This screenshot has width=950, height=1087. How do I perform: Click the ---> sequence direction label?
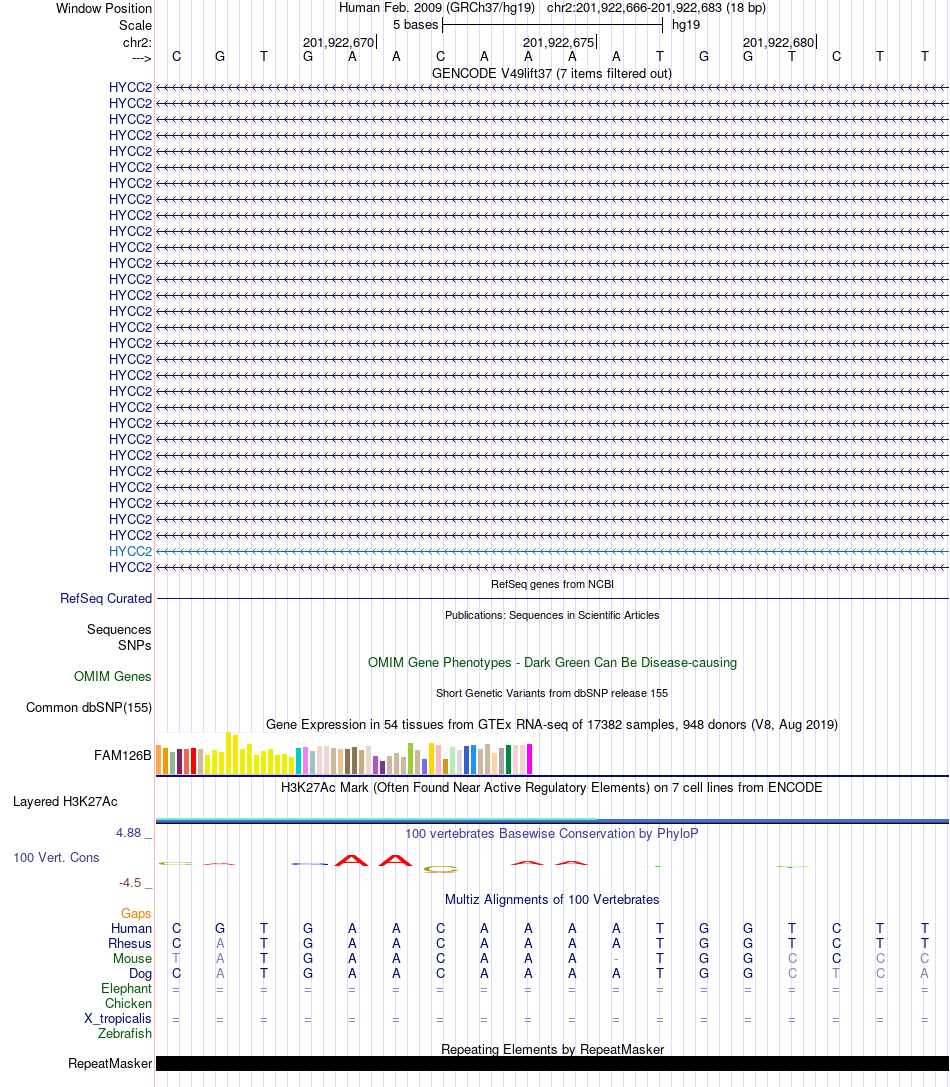(x=141, y=58)
